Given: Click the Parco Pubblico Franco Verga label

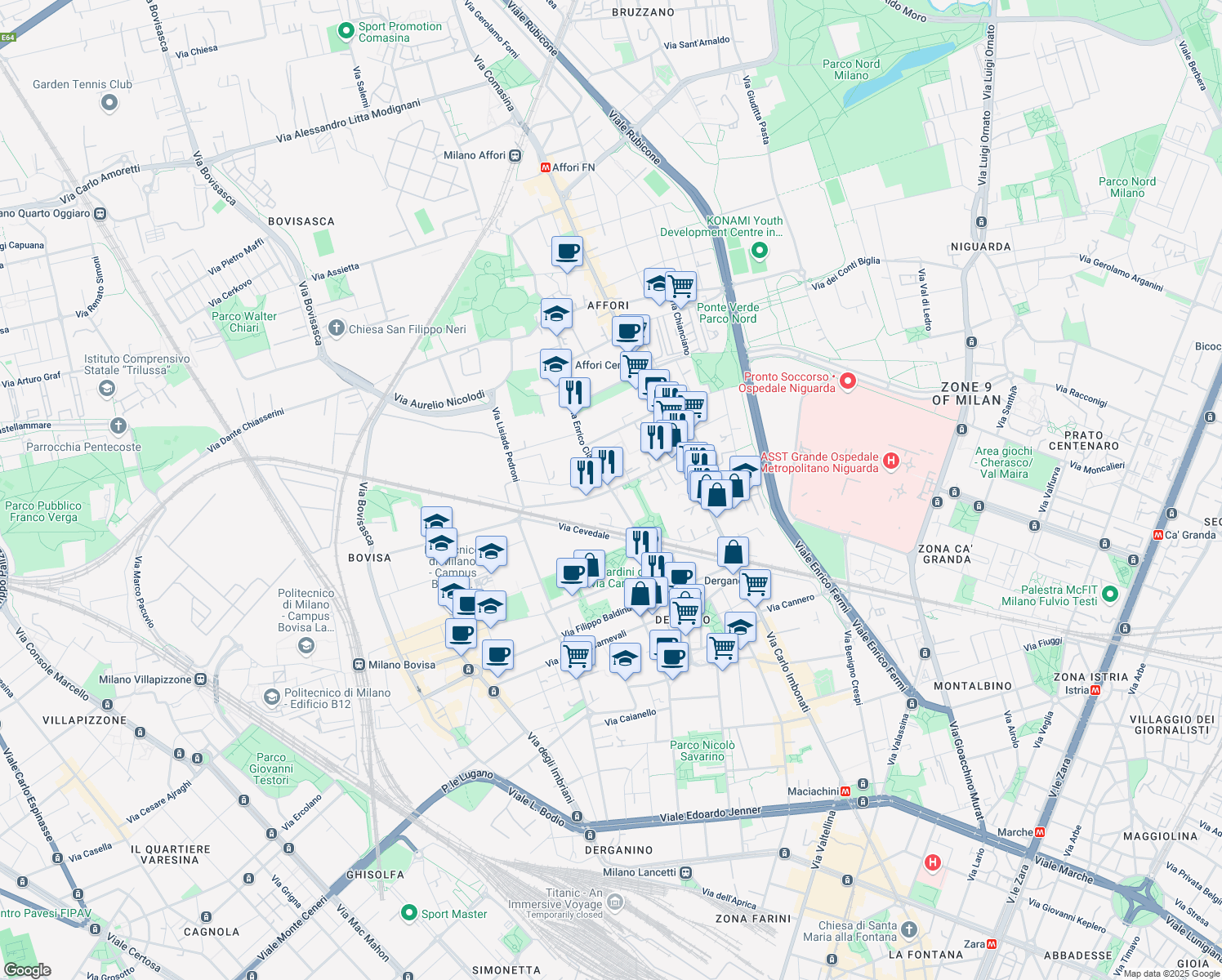Looking at the screenshot, I should pos(43,511).
